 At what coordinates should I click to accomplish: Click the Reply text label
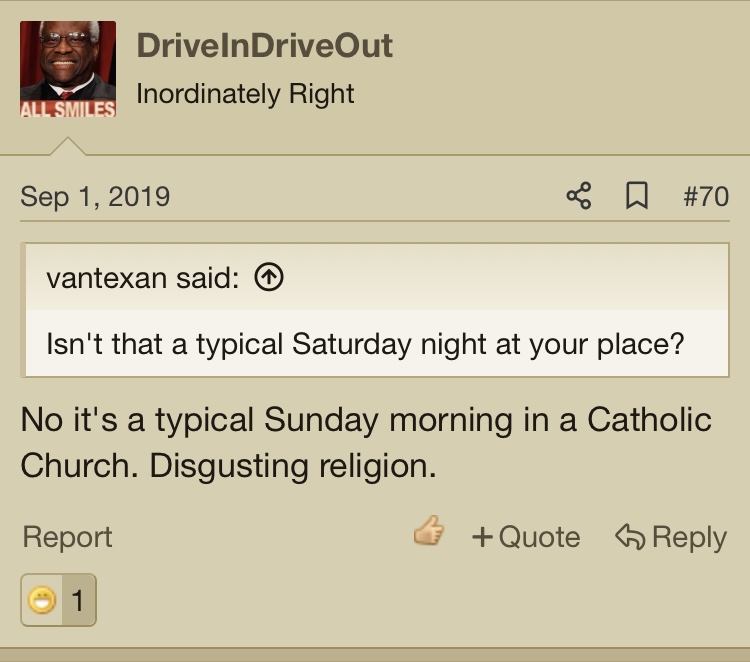click(x=689, y=538)
